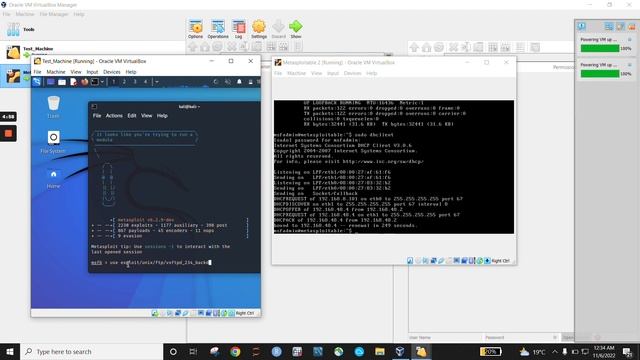Click the Discard toolbar icon

pos(279,29)
